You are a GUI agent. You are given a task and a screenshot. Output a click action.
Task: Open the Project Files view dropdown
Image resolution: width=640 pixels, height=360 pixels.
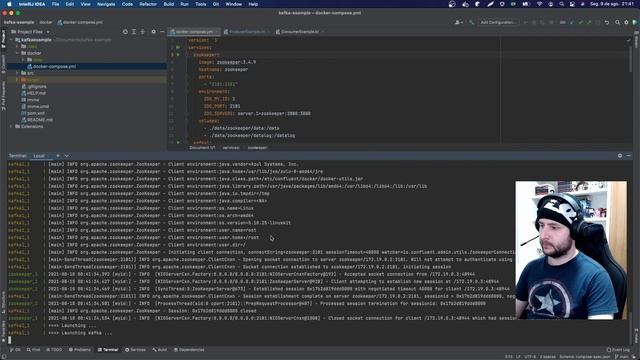click(31, 31)
